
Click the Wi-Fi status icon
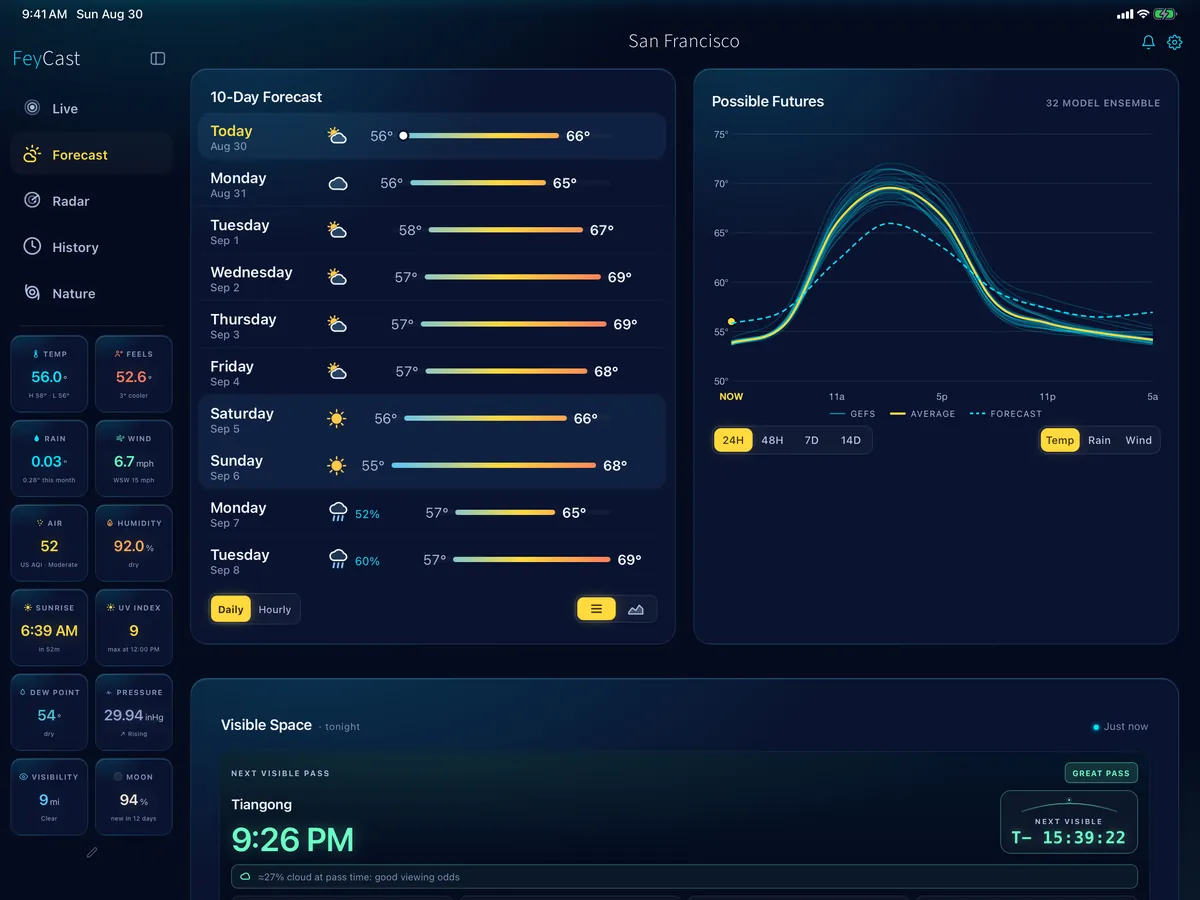[1142, 14]
